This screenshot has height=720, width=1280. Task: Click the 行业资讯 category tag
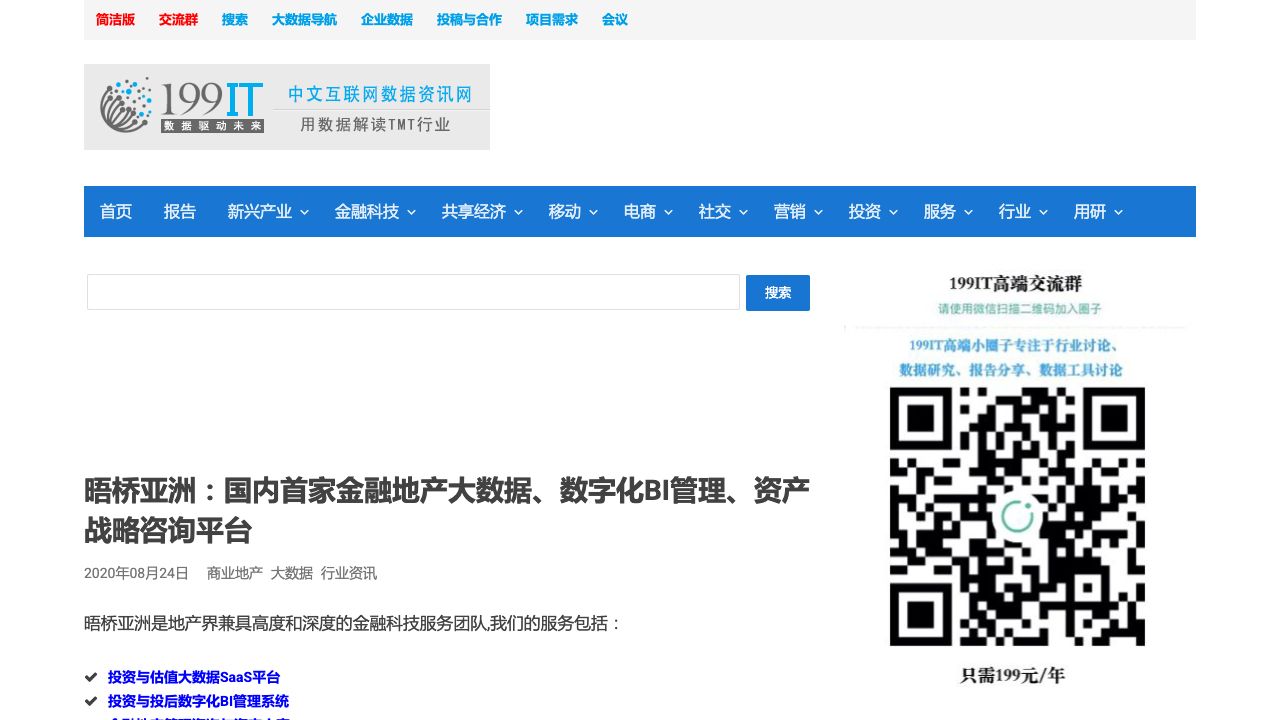(x=348, y=573)
